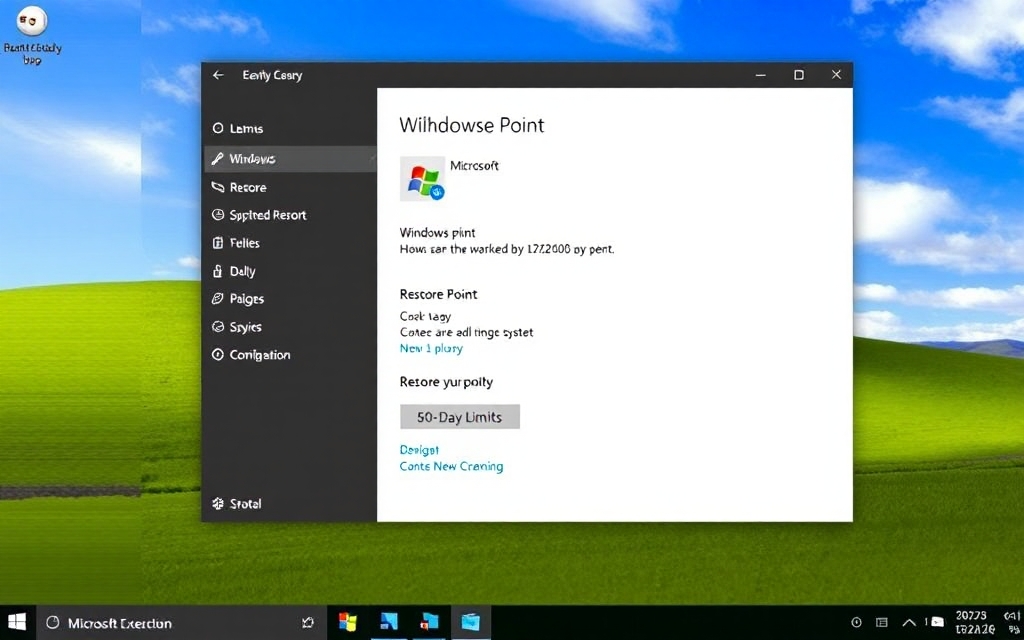The width and height of the screenshot is (1024, 640).
Task: Click the Windows pint label
Action: 438,232
